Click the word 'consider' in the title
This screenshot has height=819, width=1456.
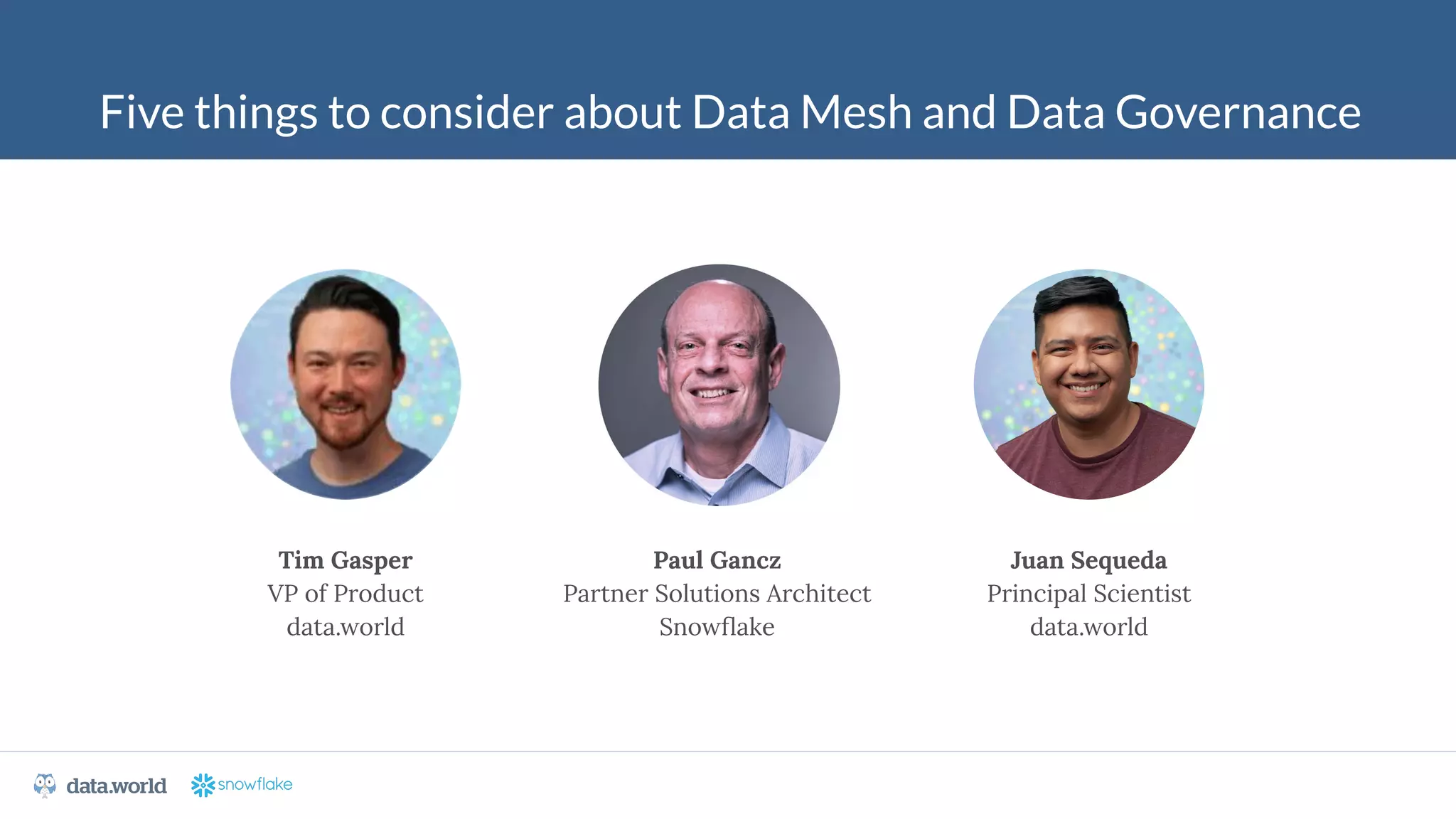point(466,112)
